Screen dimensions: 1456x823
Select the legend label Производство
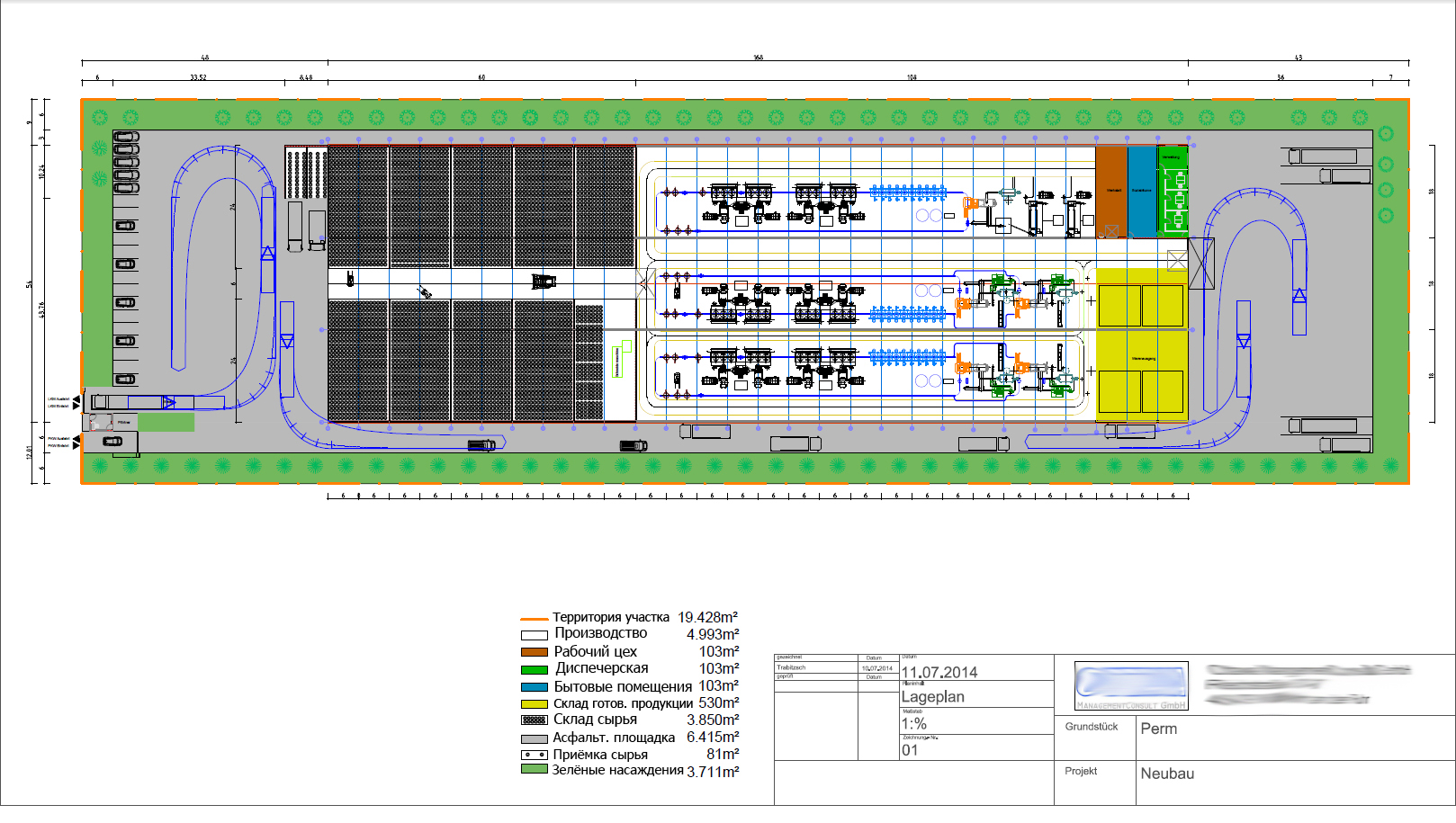coord(600,633)
